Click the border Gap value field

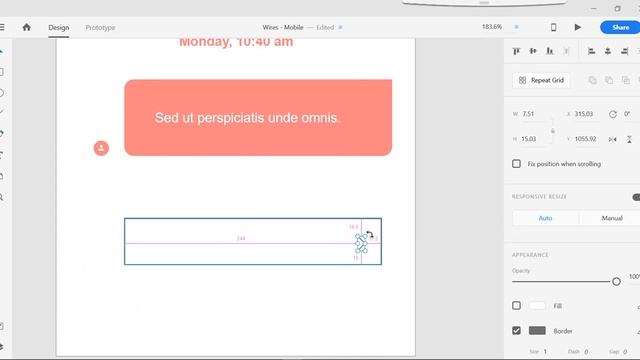point(625,351)
